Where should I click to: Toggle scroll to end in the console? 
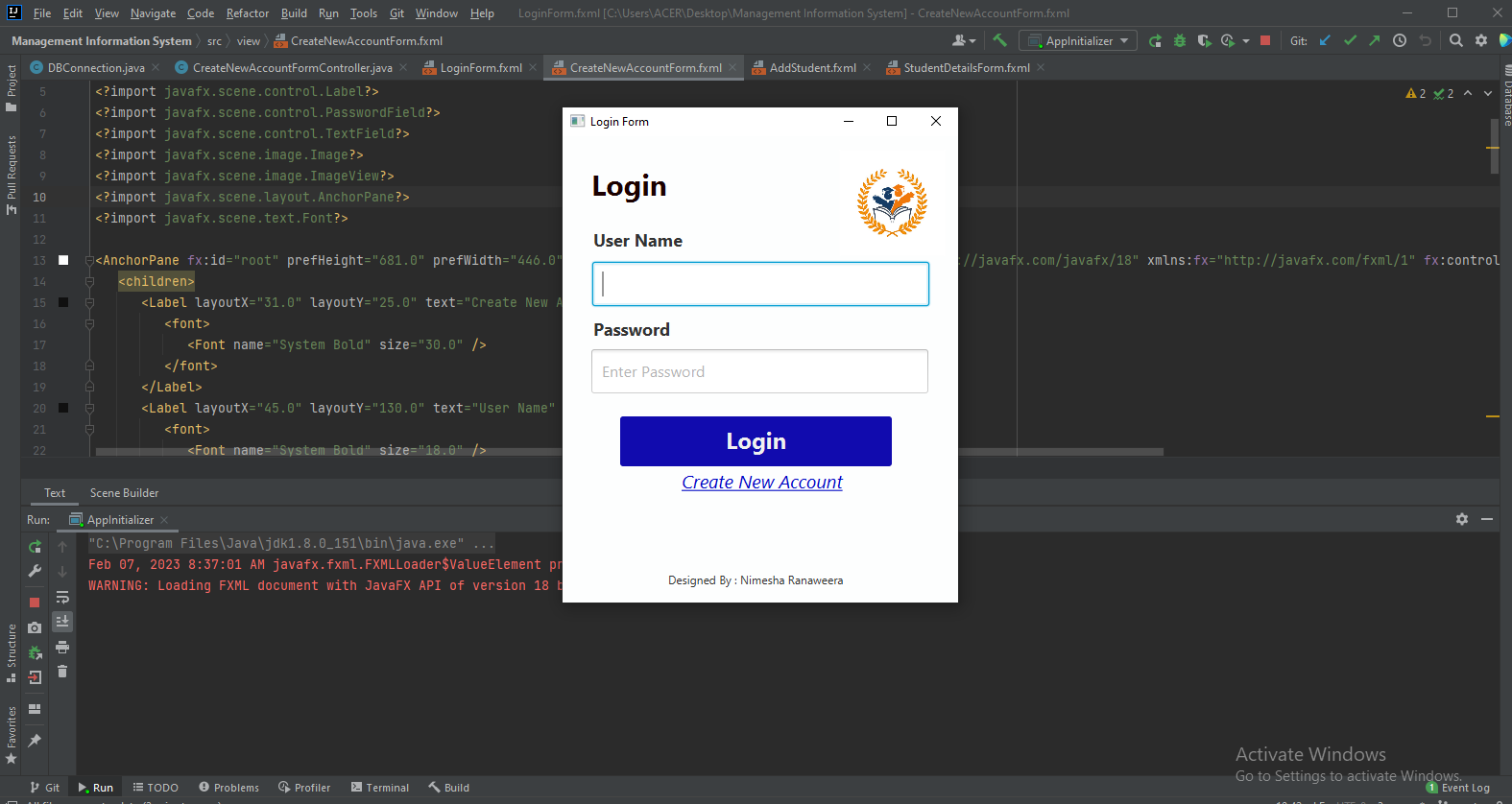point(62,622)
